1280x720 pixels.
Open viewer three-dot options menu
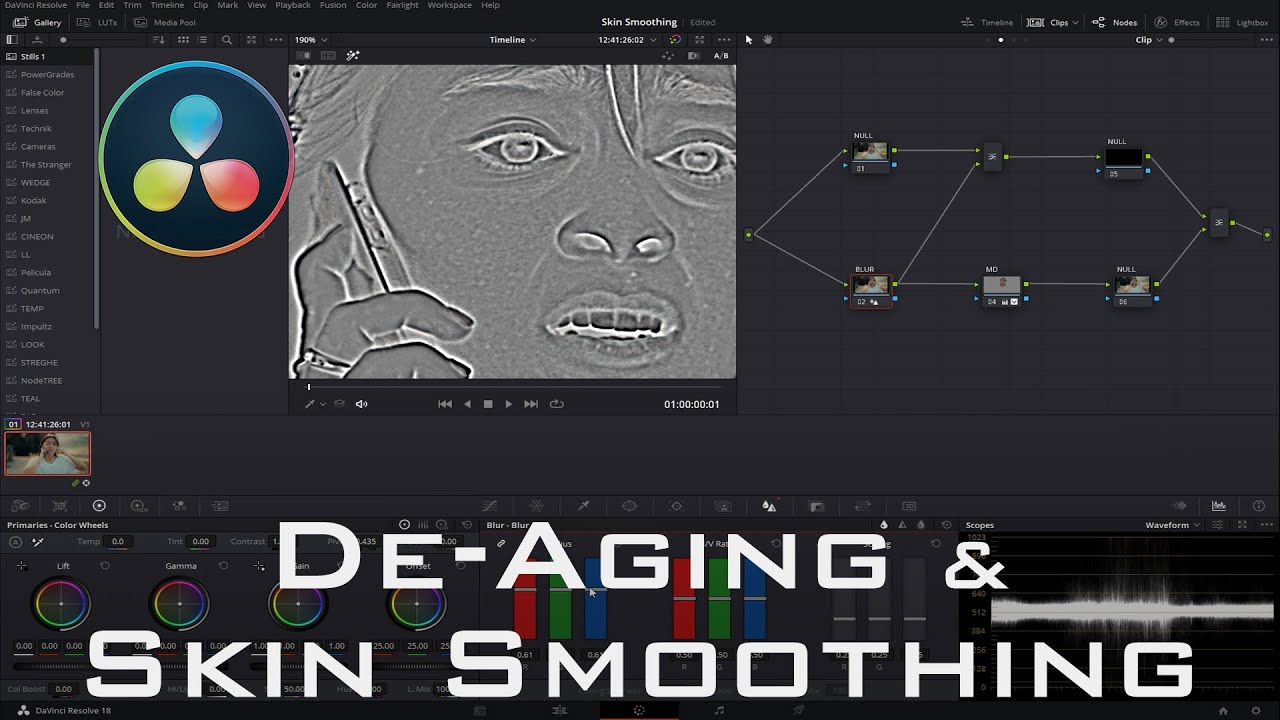722,40
